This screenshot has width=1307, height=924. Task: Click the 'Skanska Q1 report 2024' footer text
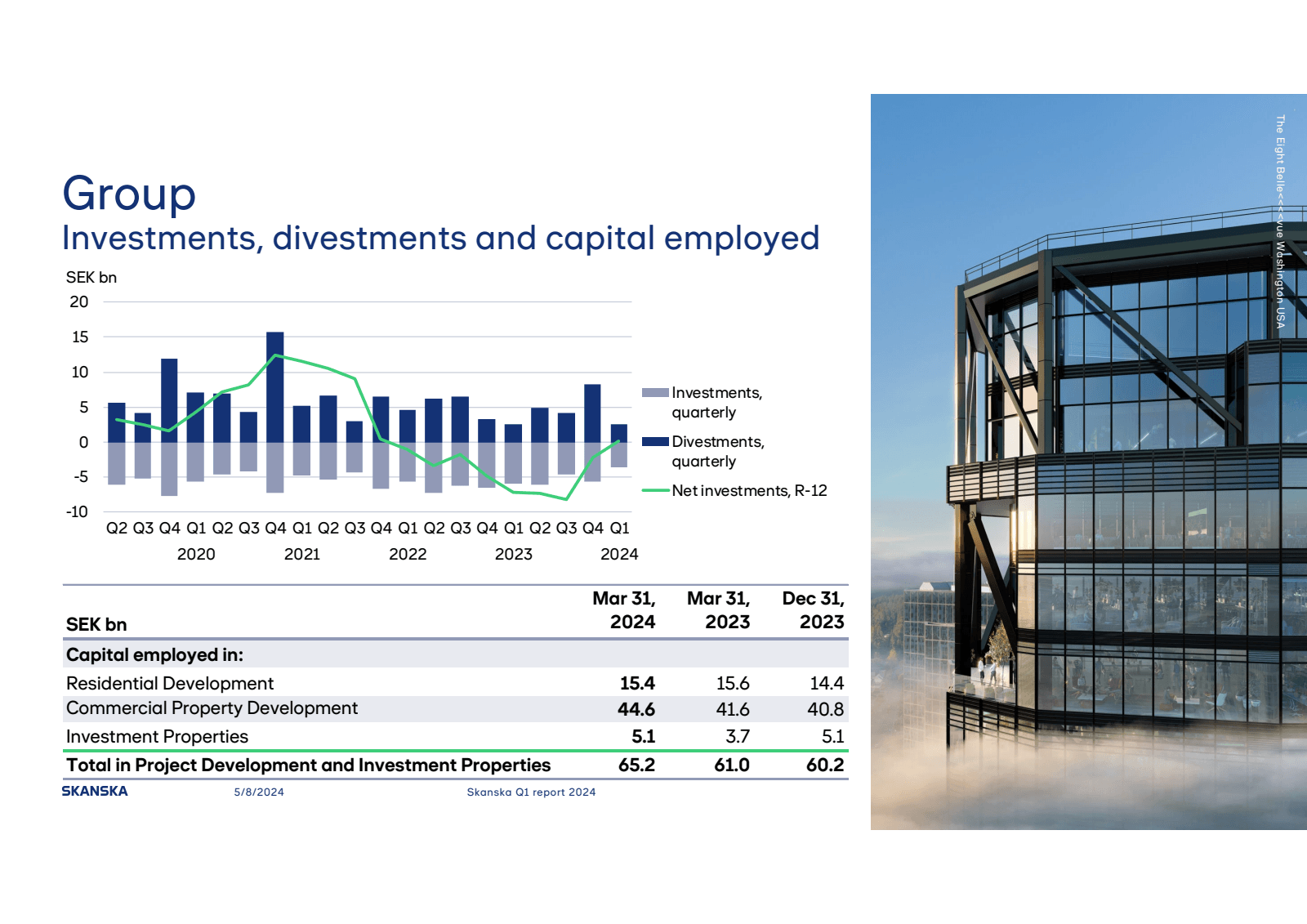531,792
